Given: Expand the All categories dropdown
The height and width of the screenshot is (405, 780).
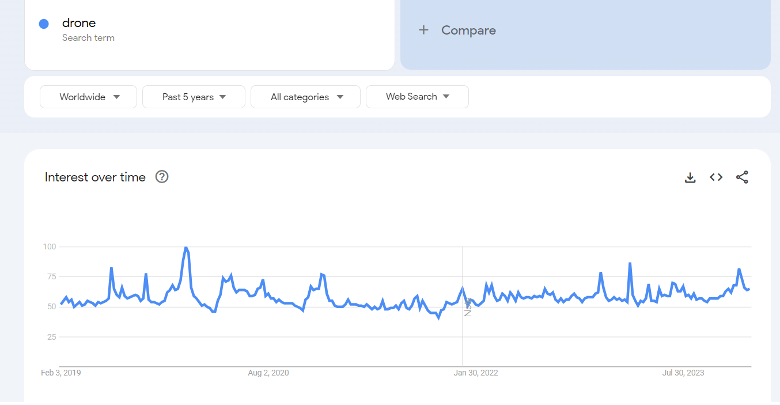Looking at the screenshot, I should click(x=305, y=97).
